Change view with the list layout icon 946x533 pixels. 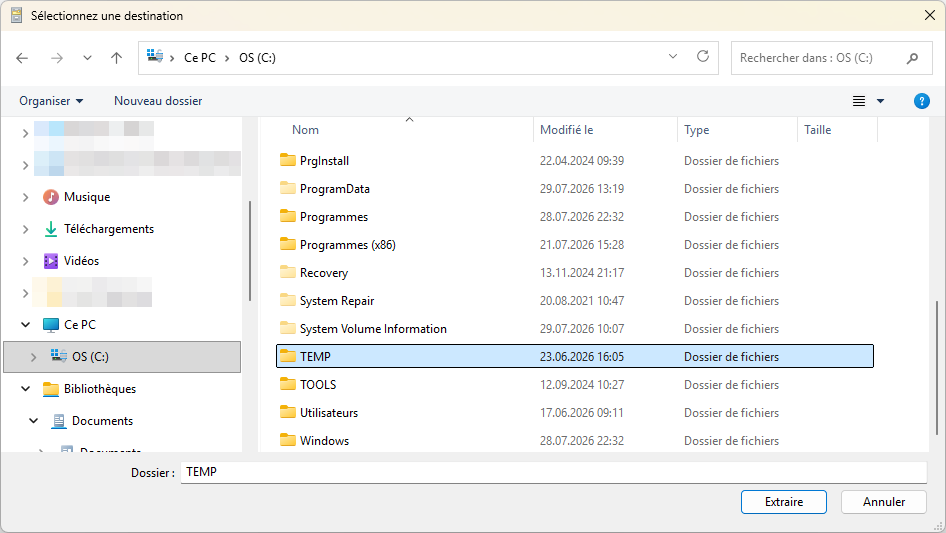pyautogui.click(x=859, y=101)
